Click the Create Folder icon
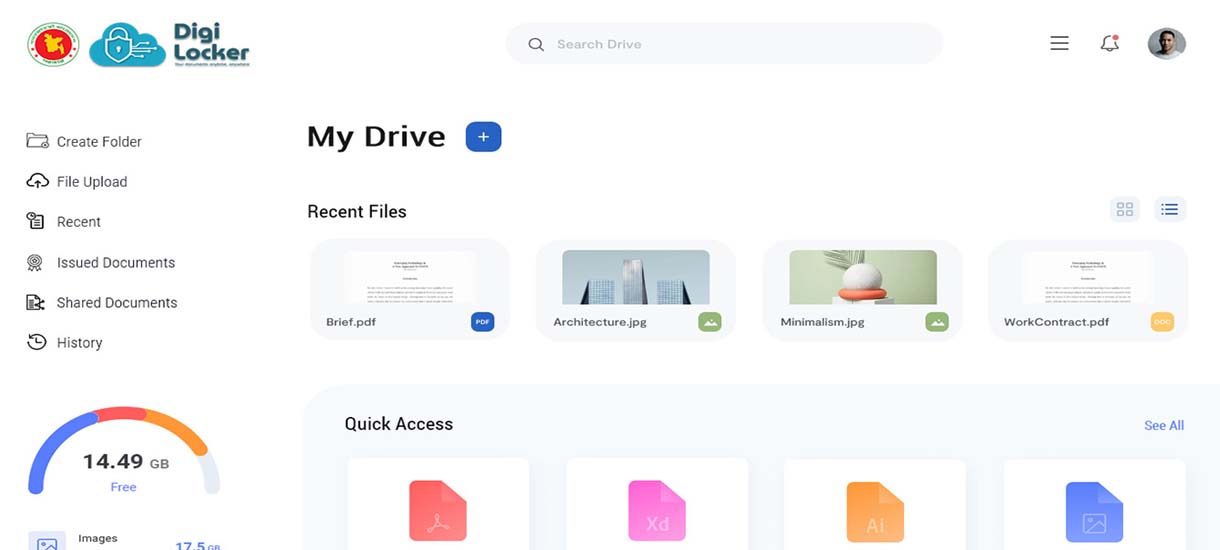Screen dimensions: 1220x550 37,141
